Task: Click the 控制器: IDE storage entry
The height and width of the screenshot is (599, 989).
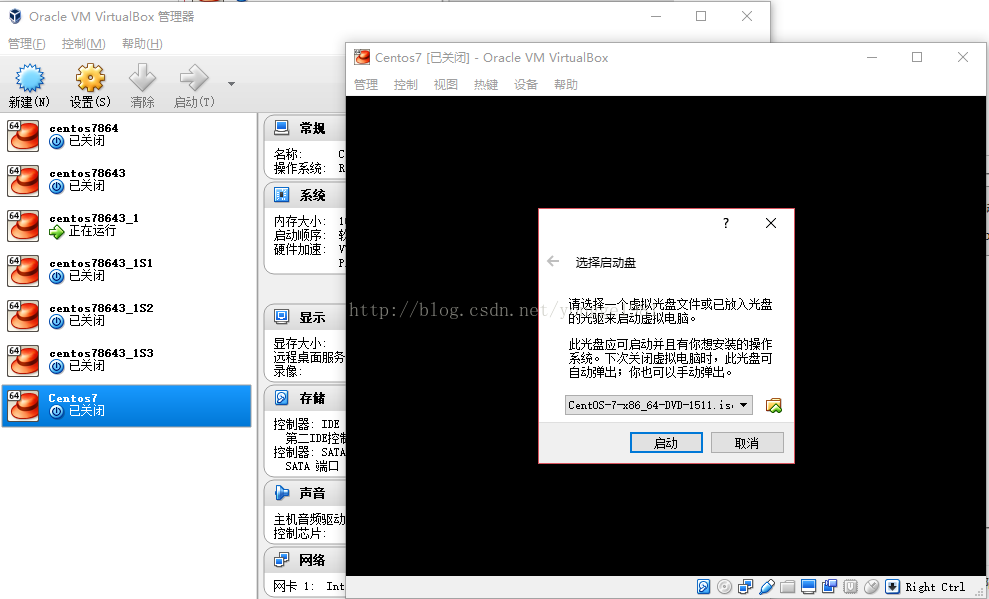Action: tap(307, 424)
